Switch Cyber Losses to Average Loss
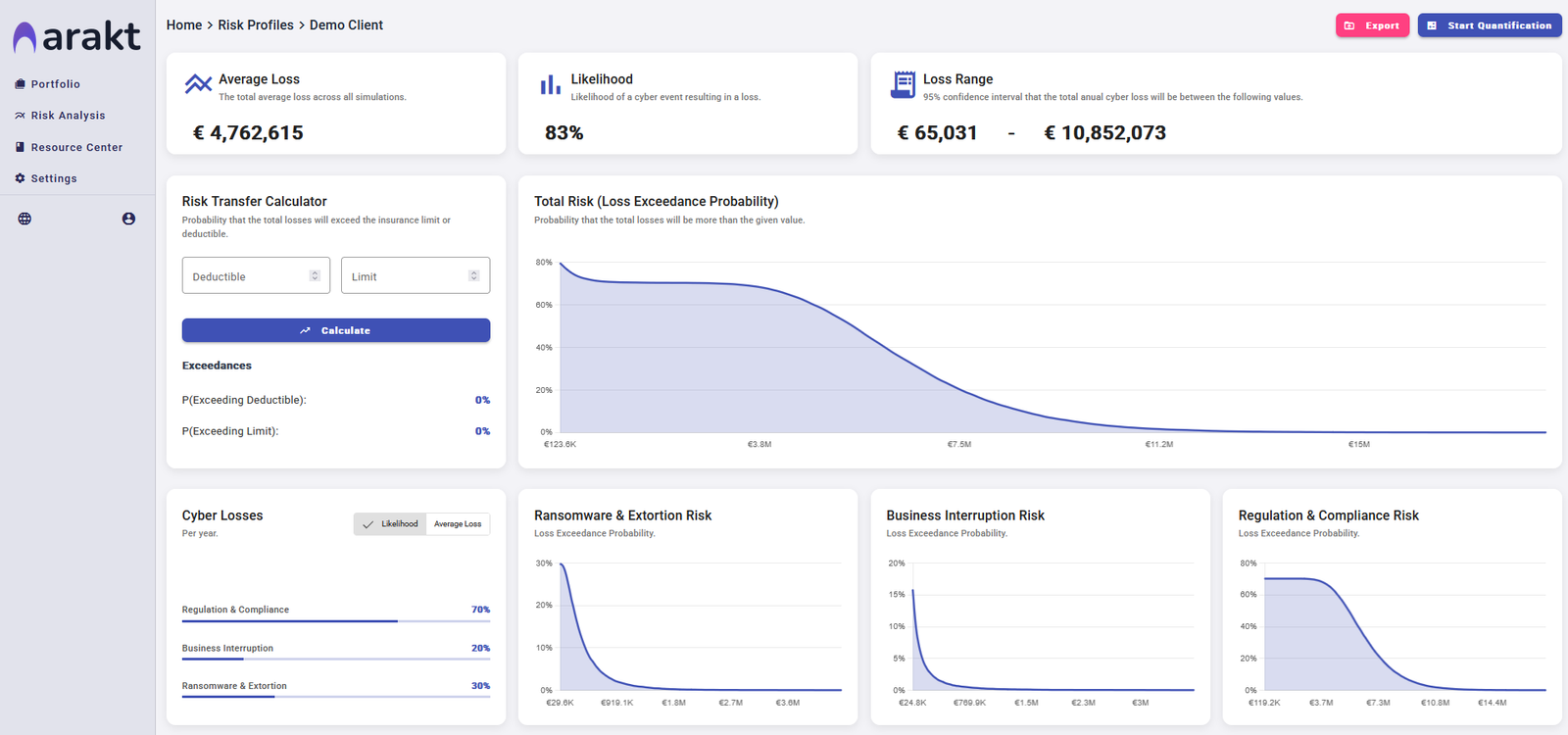Viewport: 1568px width, 735px height. pyautogui.click(x=458, y=524)
